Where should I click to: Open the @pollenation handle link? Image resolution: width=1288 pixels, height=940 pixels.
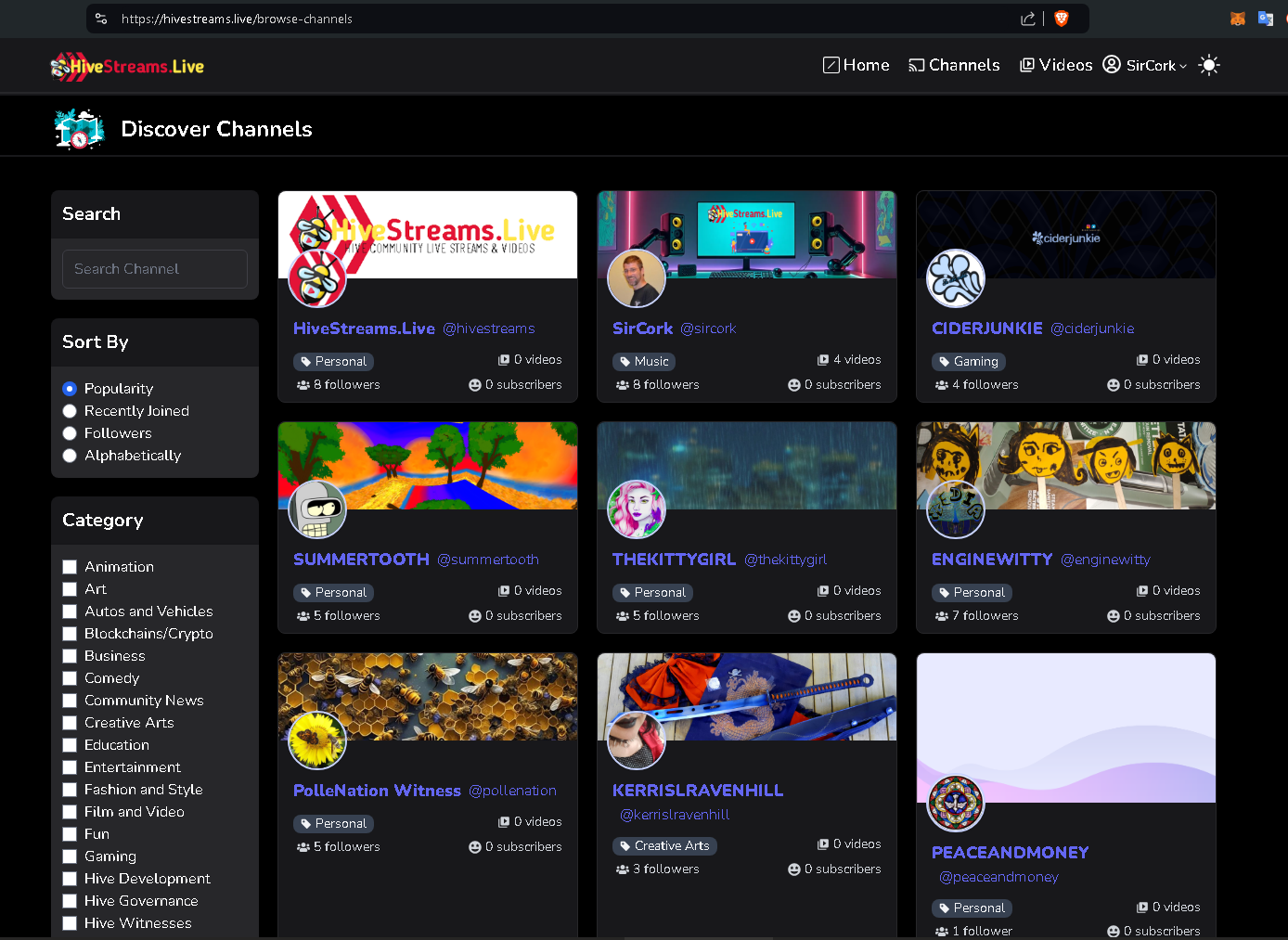click(512, 791)
